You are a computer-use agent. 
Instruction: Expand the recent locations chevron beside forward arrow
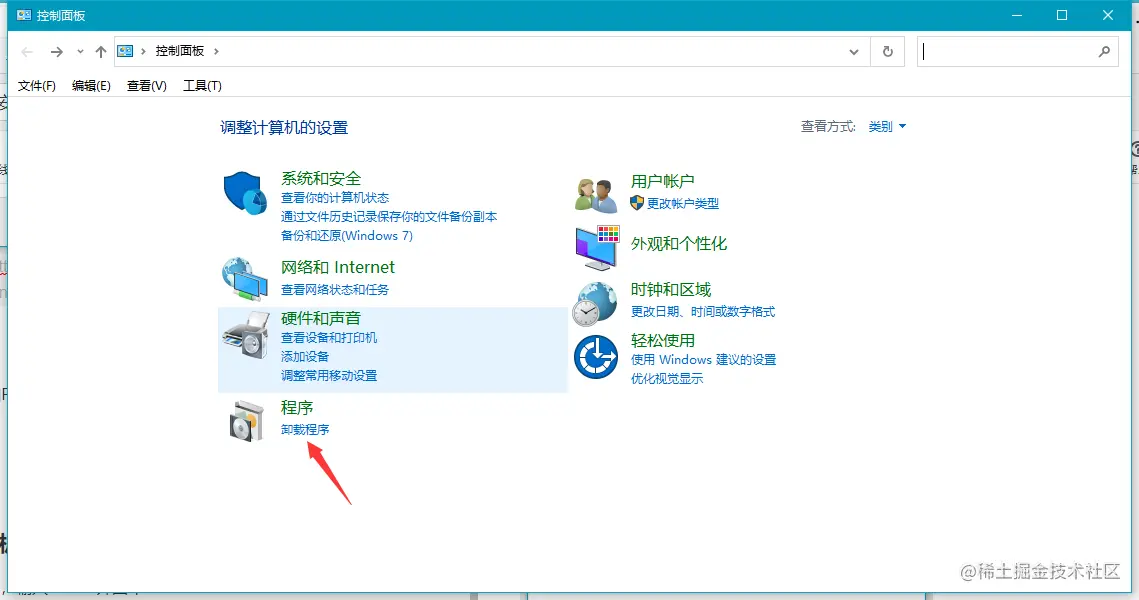(79, 51)
